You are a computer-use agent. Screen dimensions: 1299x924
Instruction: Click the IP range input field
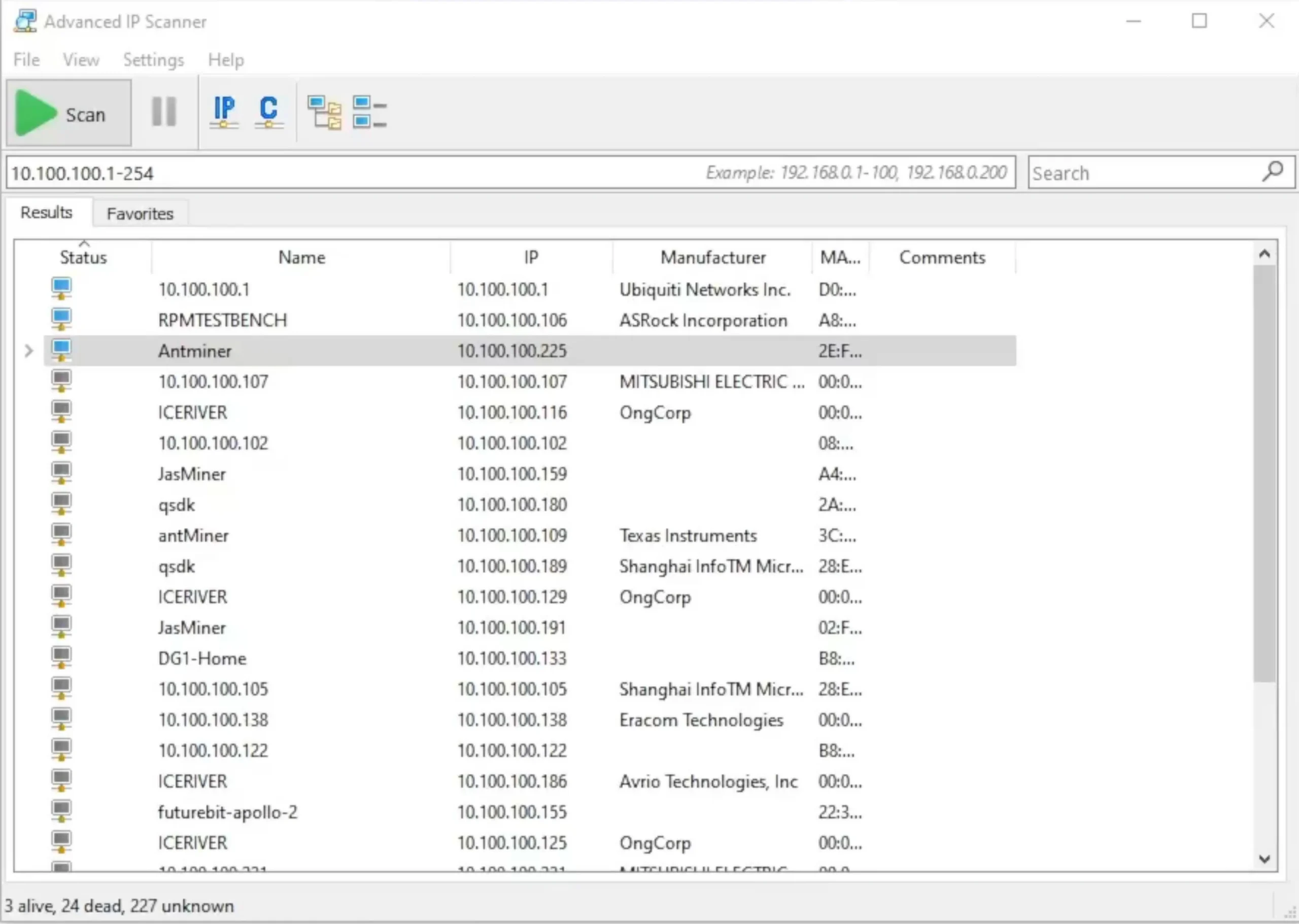[510, 173]
